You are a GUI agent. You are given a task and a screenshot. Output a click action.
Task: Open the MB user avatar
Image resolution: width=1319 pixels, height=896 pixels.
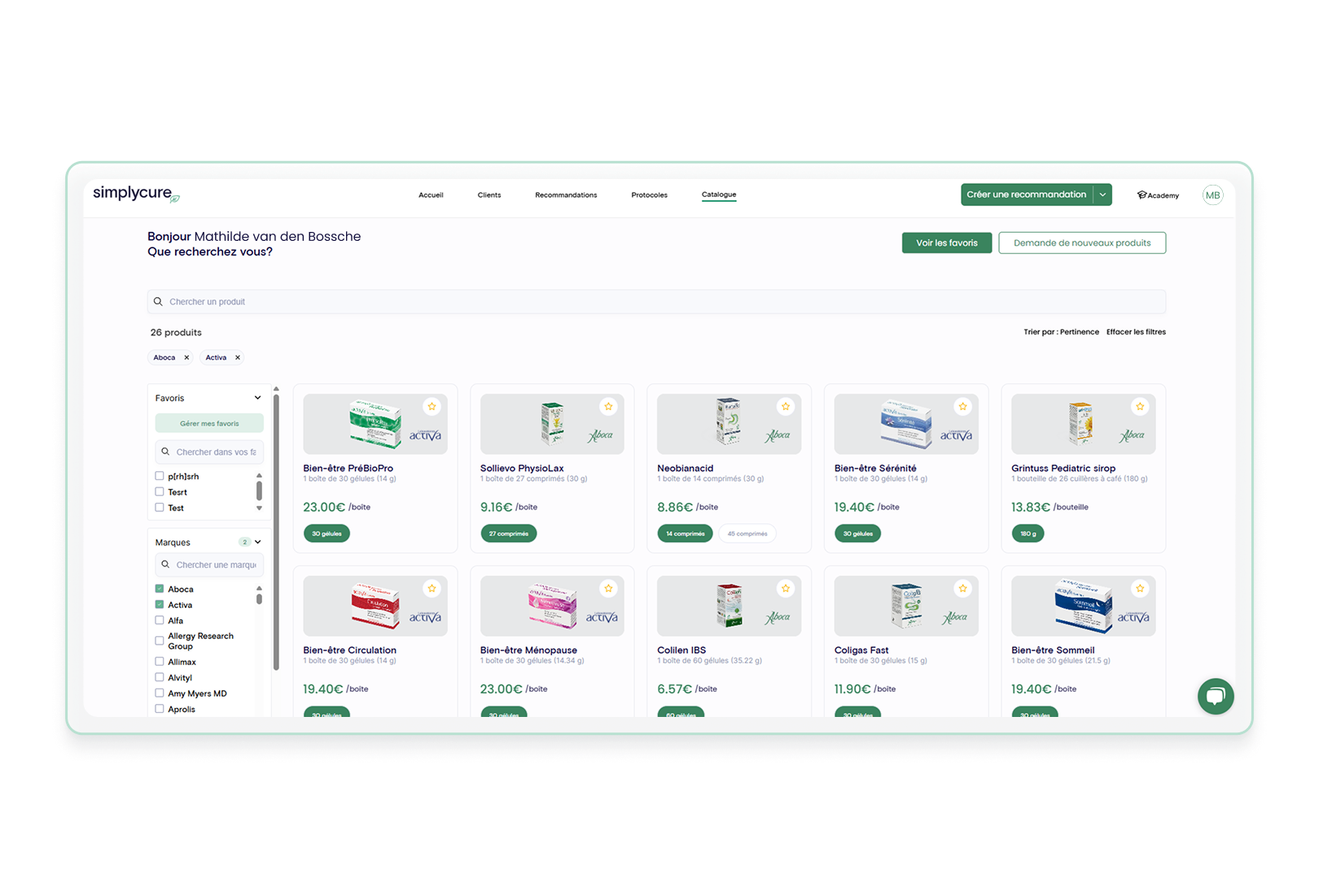pyautogui.click(x=1212, y=195)
